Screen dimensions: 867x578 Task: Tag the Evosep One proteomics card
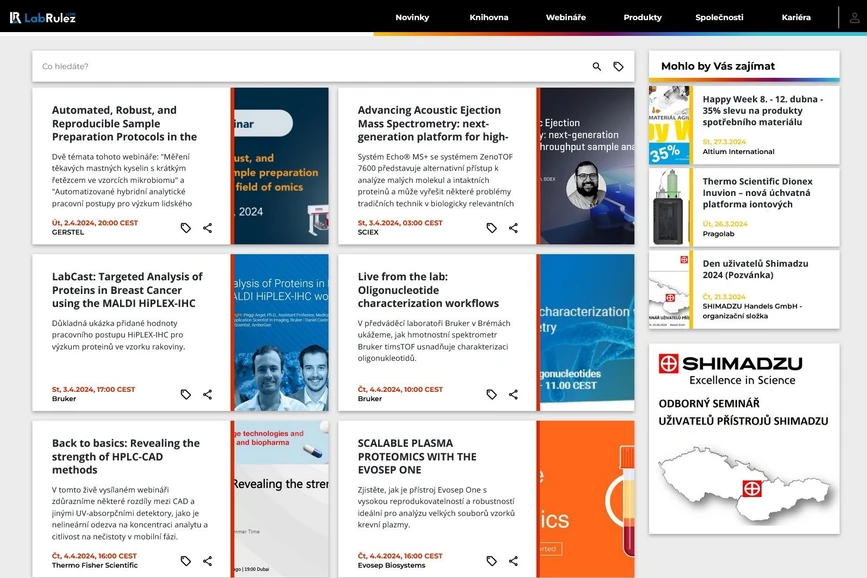coord(492,561)
